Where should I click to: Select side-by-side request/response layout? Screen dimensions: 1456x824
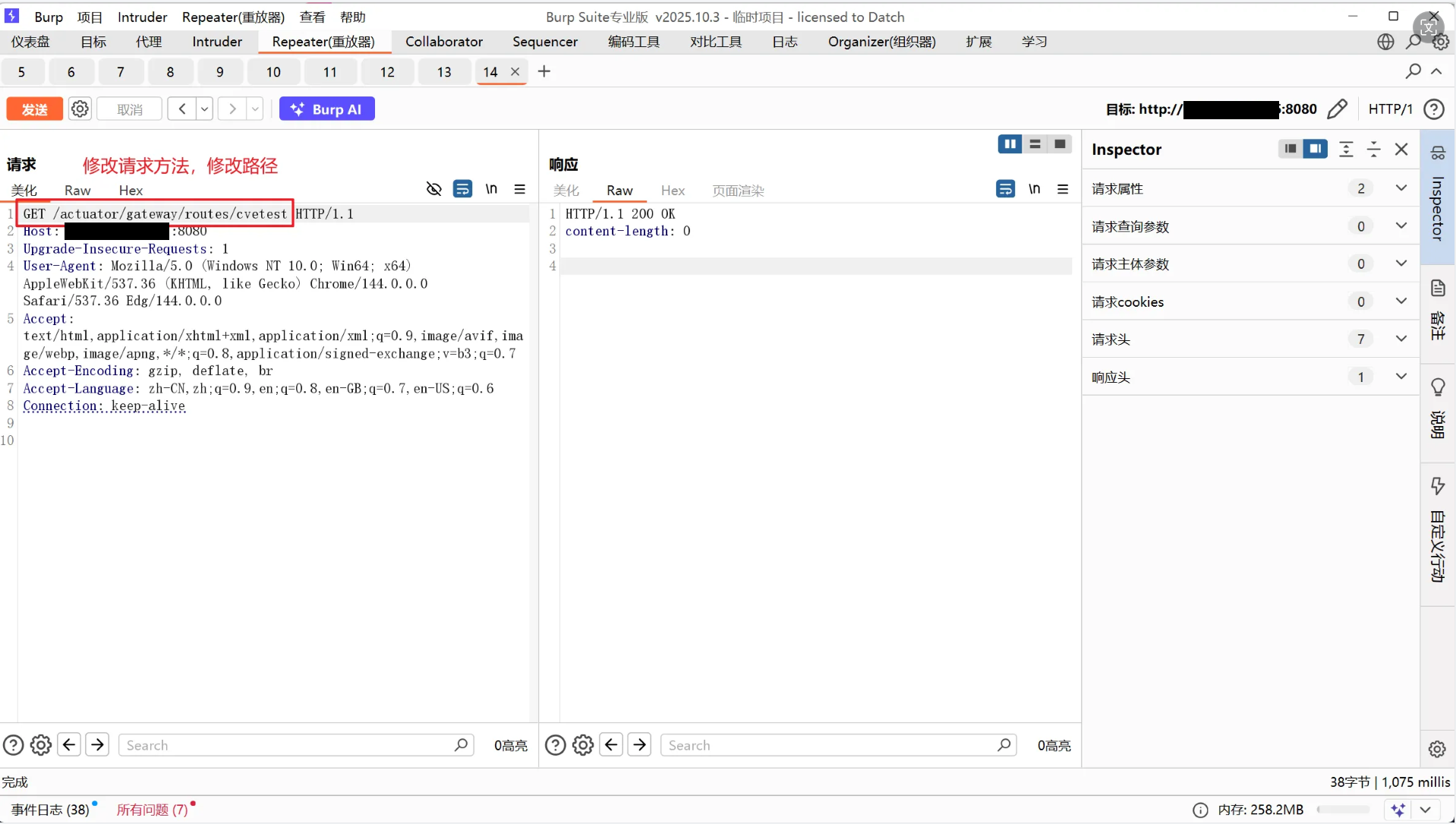(x=1010, y=144)
